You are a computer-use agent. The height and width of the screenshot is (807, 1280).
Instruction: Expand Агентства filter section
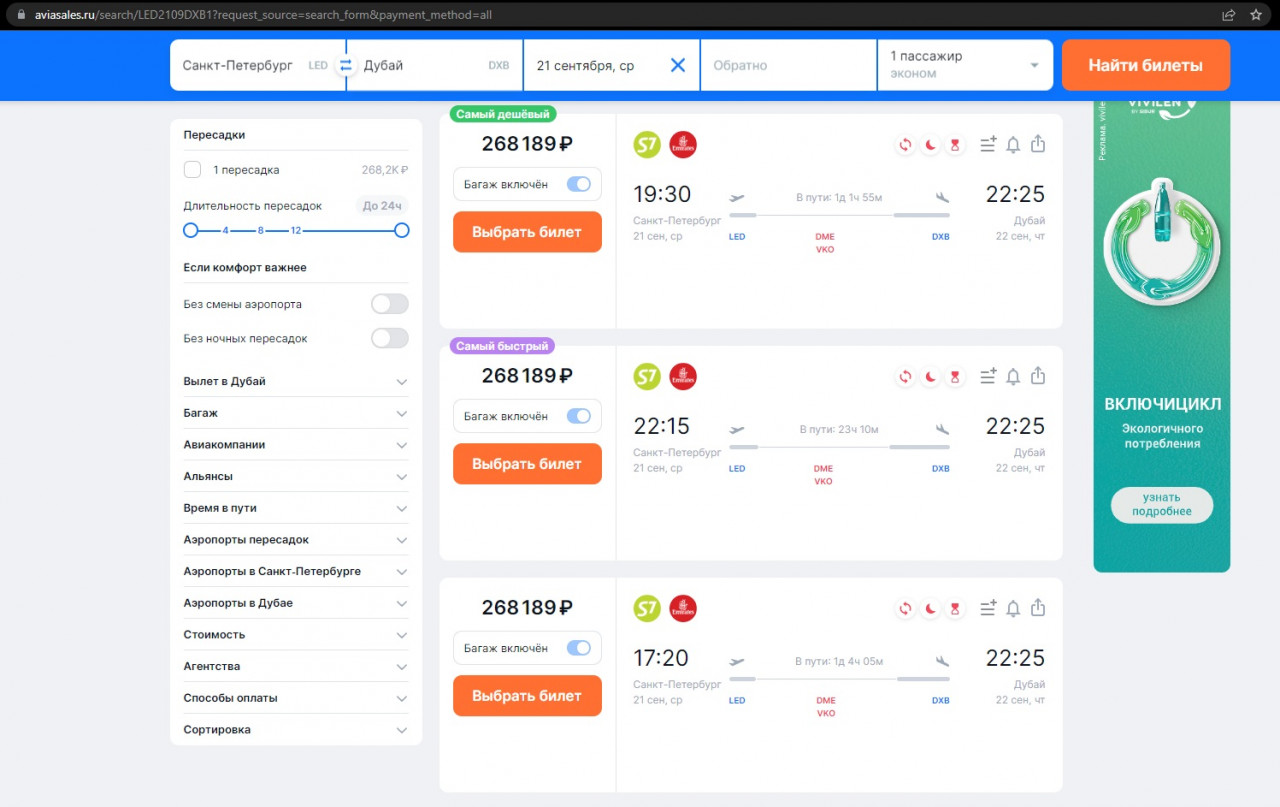(x=296, y=666)
